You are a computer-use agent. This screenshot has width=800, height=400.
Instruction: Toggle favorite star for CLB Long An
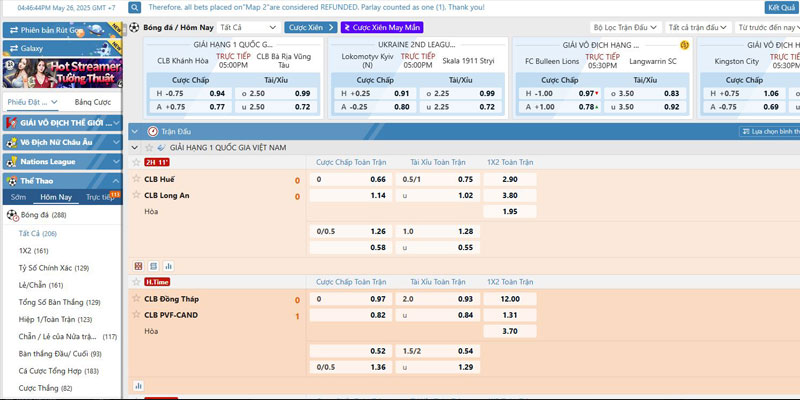point(136,194)
